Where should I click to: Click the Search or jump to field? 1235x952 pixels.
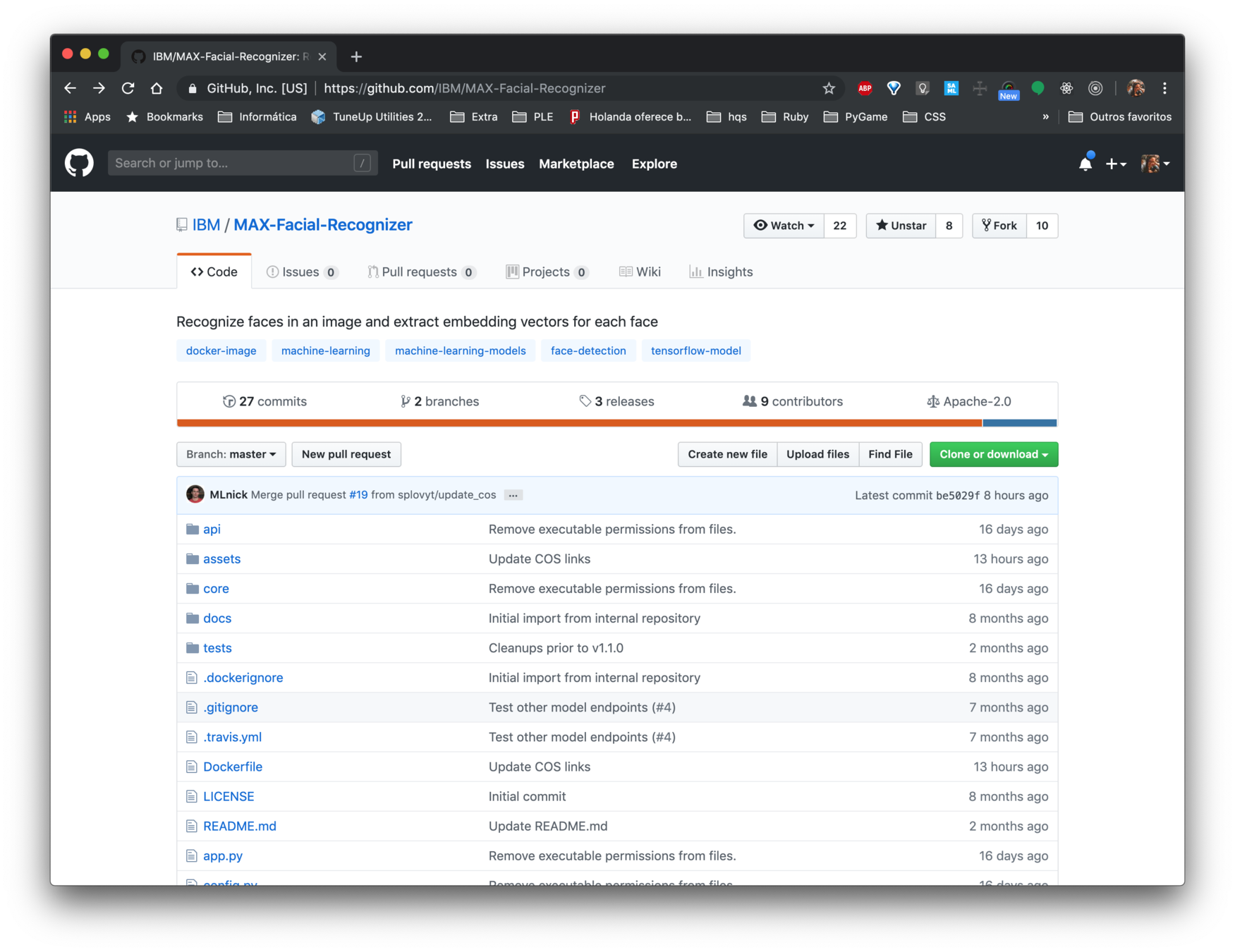click(242, 163)
